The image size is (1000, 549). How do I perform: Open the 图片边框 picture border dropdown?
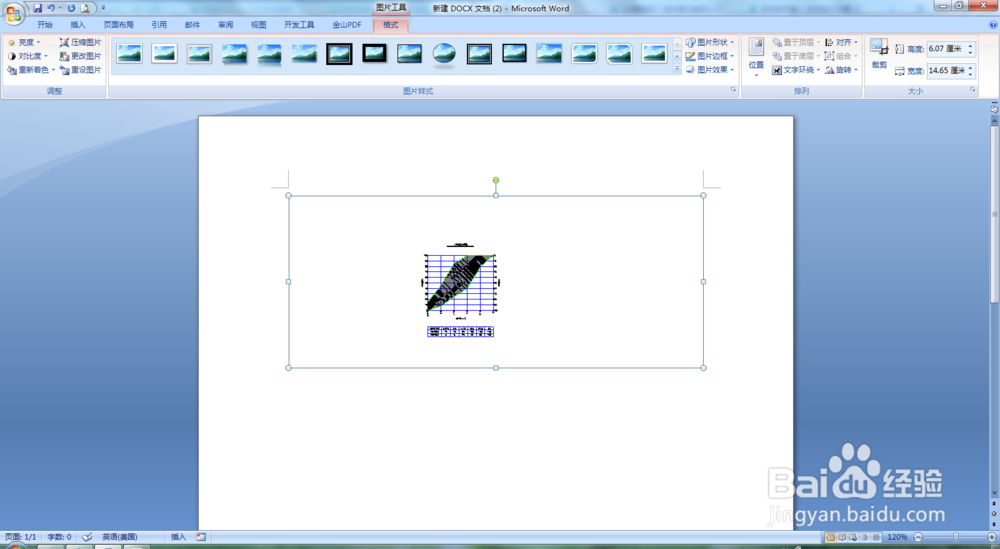[x=710, y=56]
